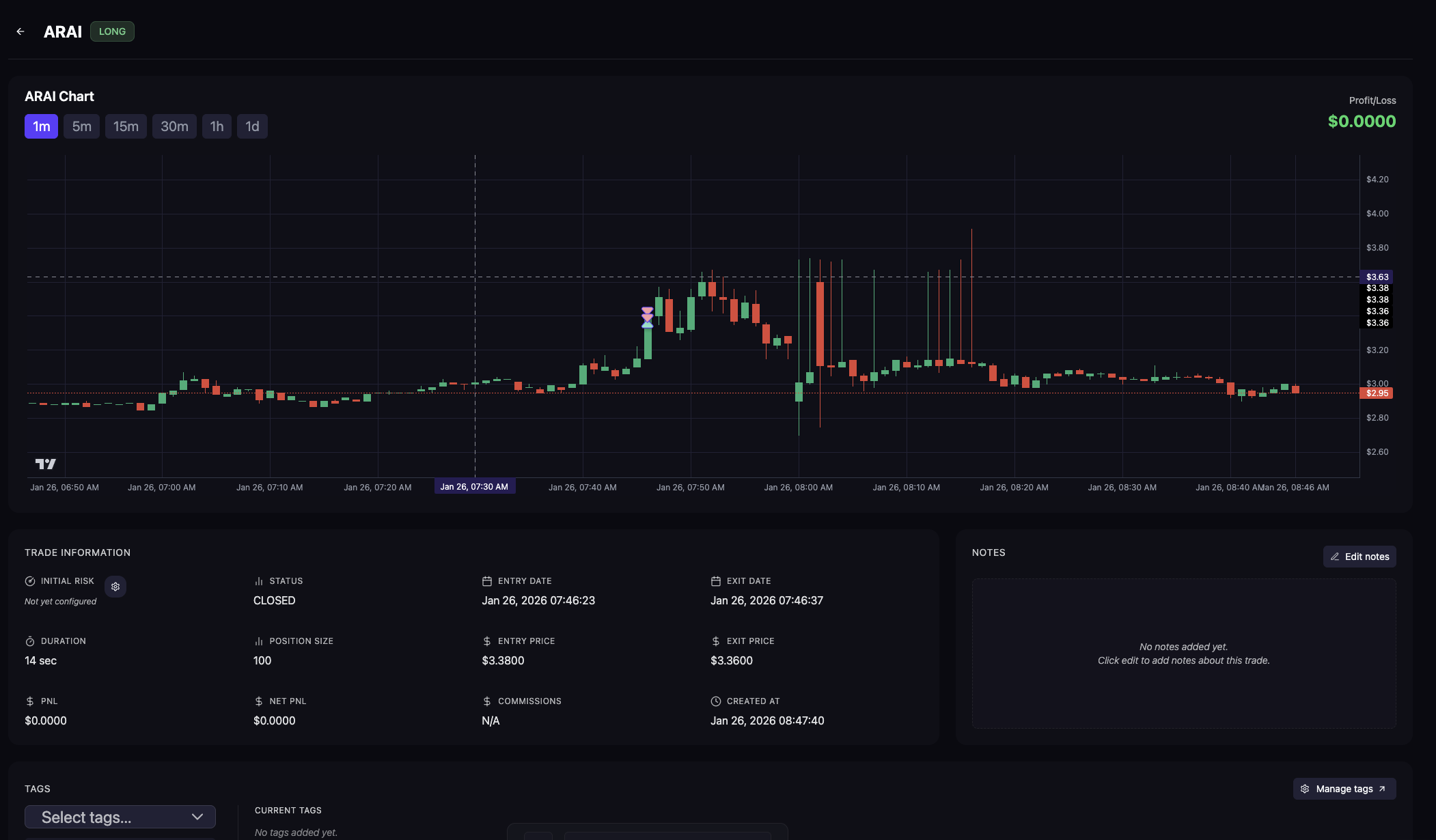
Task: Click the Created At clock icon
Action: coord(715,701)
